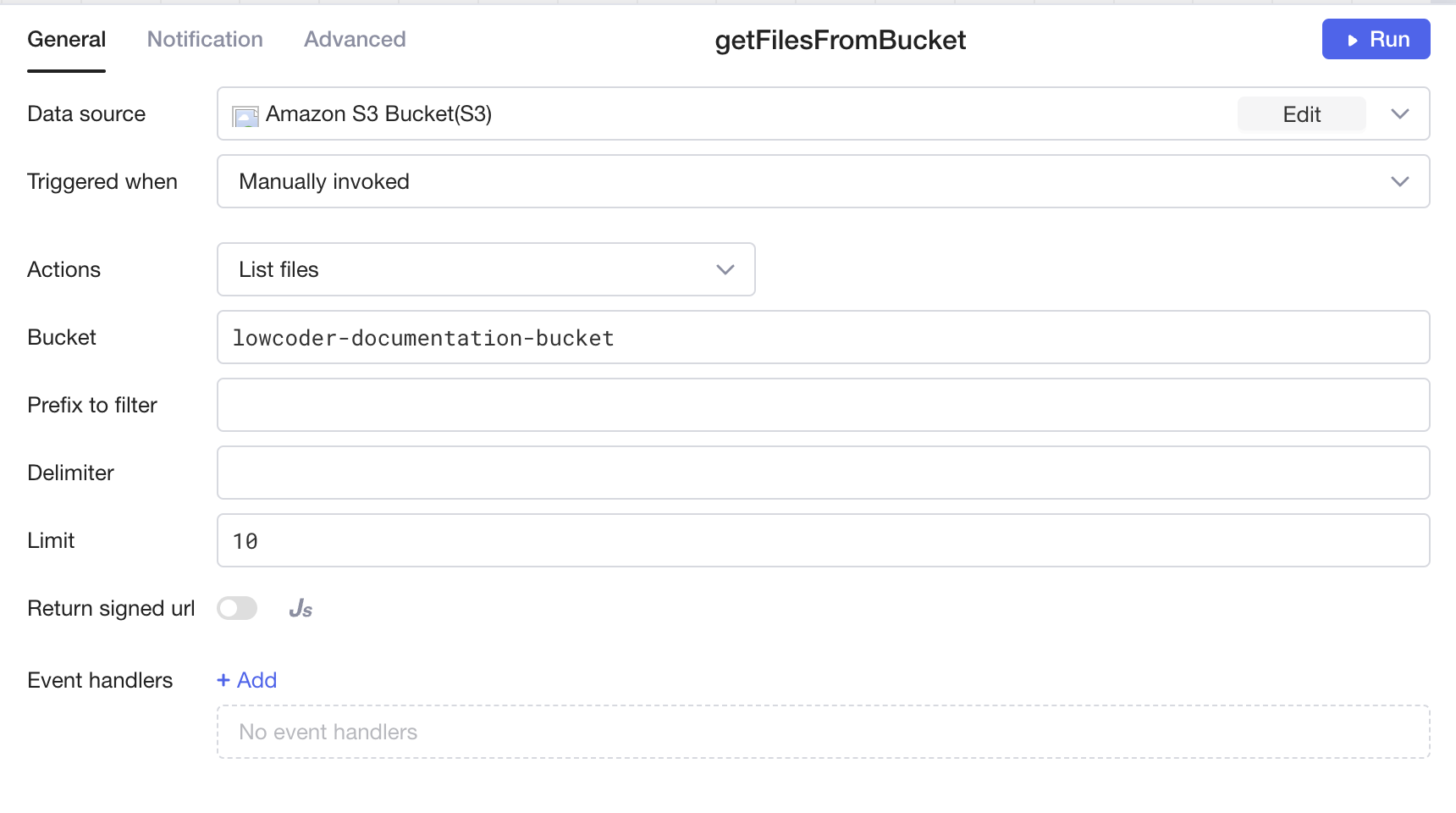This screenshot has width=1456, height=813.
Task: Click into the Delimiter input field
Action: click(x=823, y=473)
